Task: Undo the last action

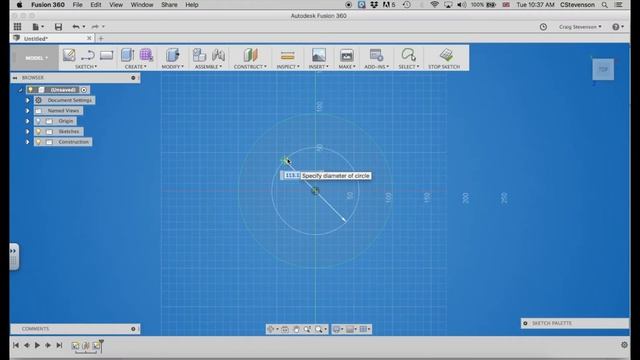Action: coord(76,27)
